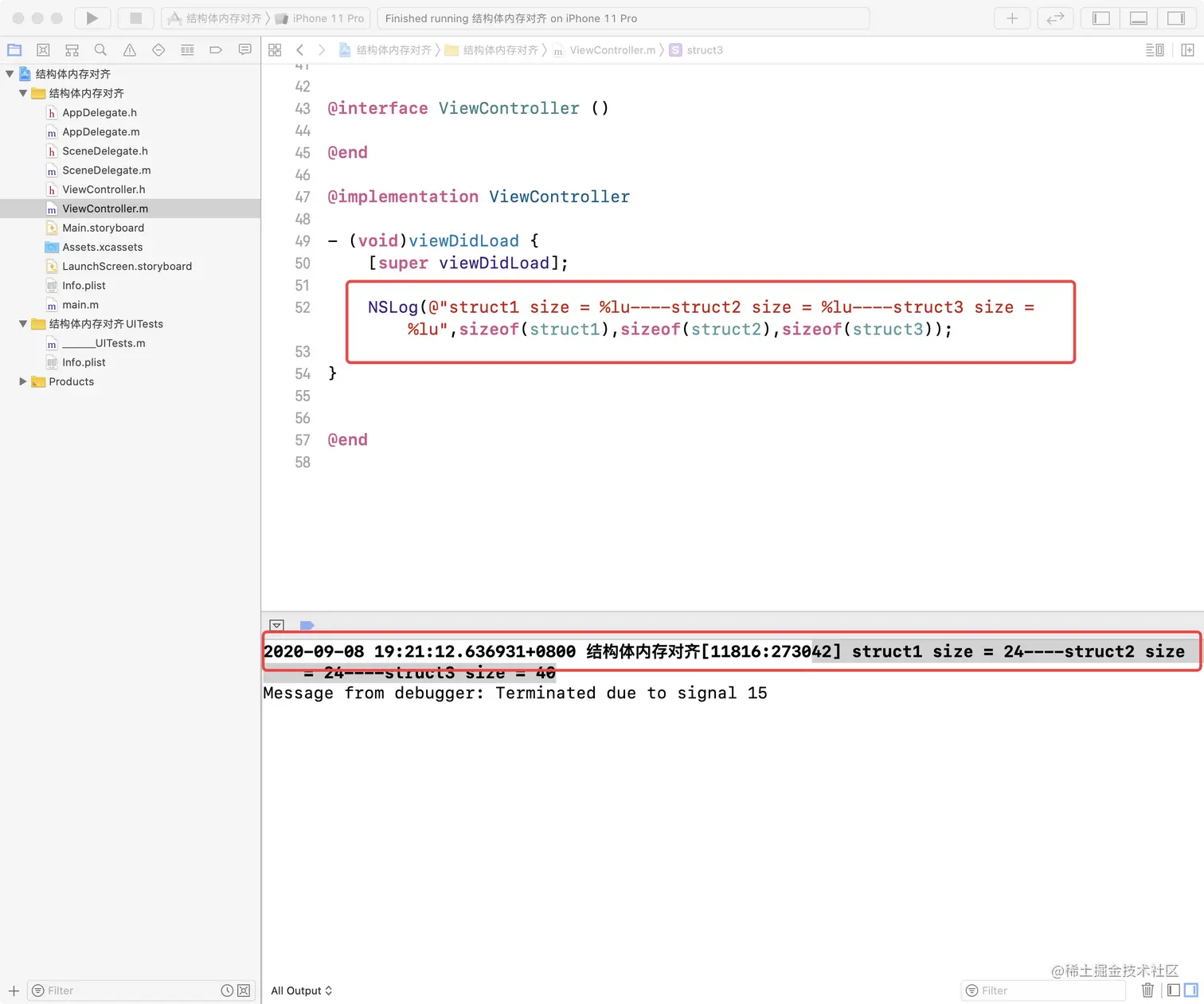Collapse the UITests group folder
This screenshot has height=1004, width=1204.
[x=23, y=324]
